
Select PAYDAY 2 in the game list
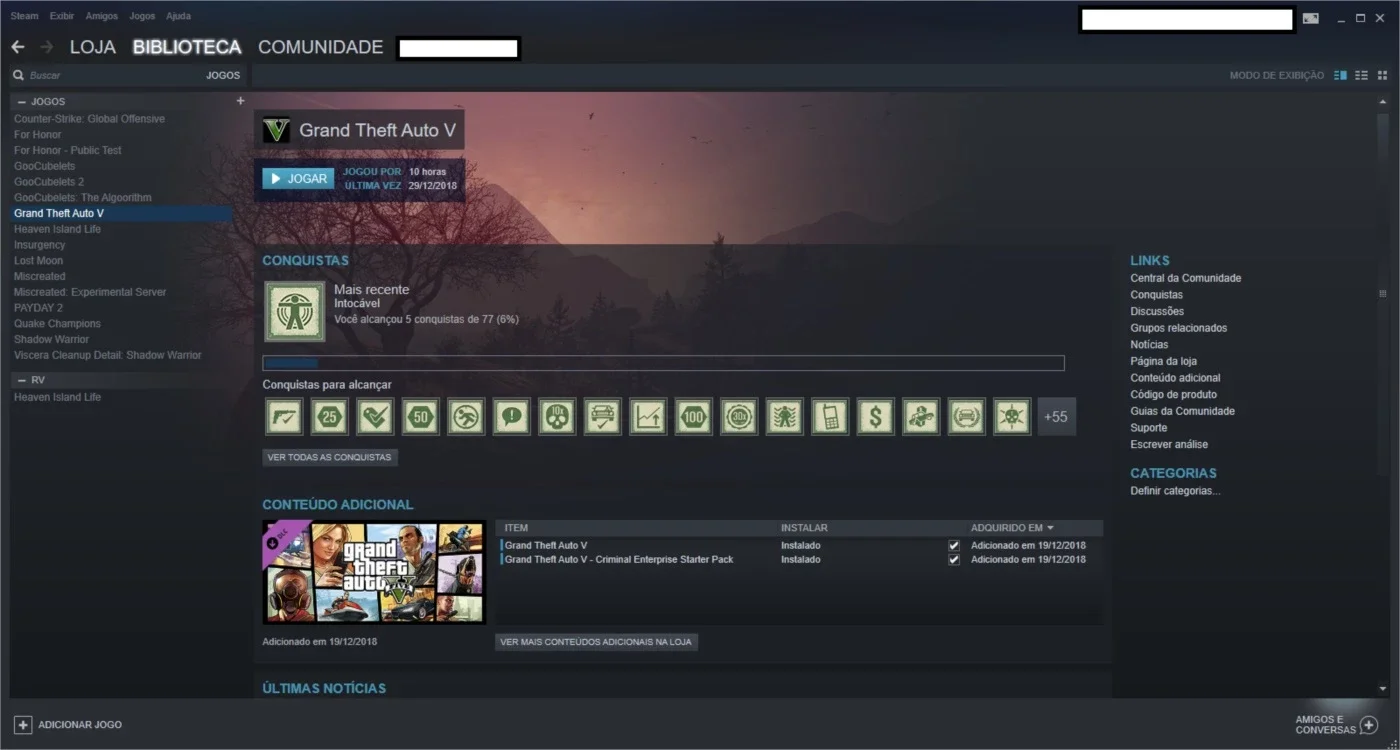[x=38, y=308]
